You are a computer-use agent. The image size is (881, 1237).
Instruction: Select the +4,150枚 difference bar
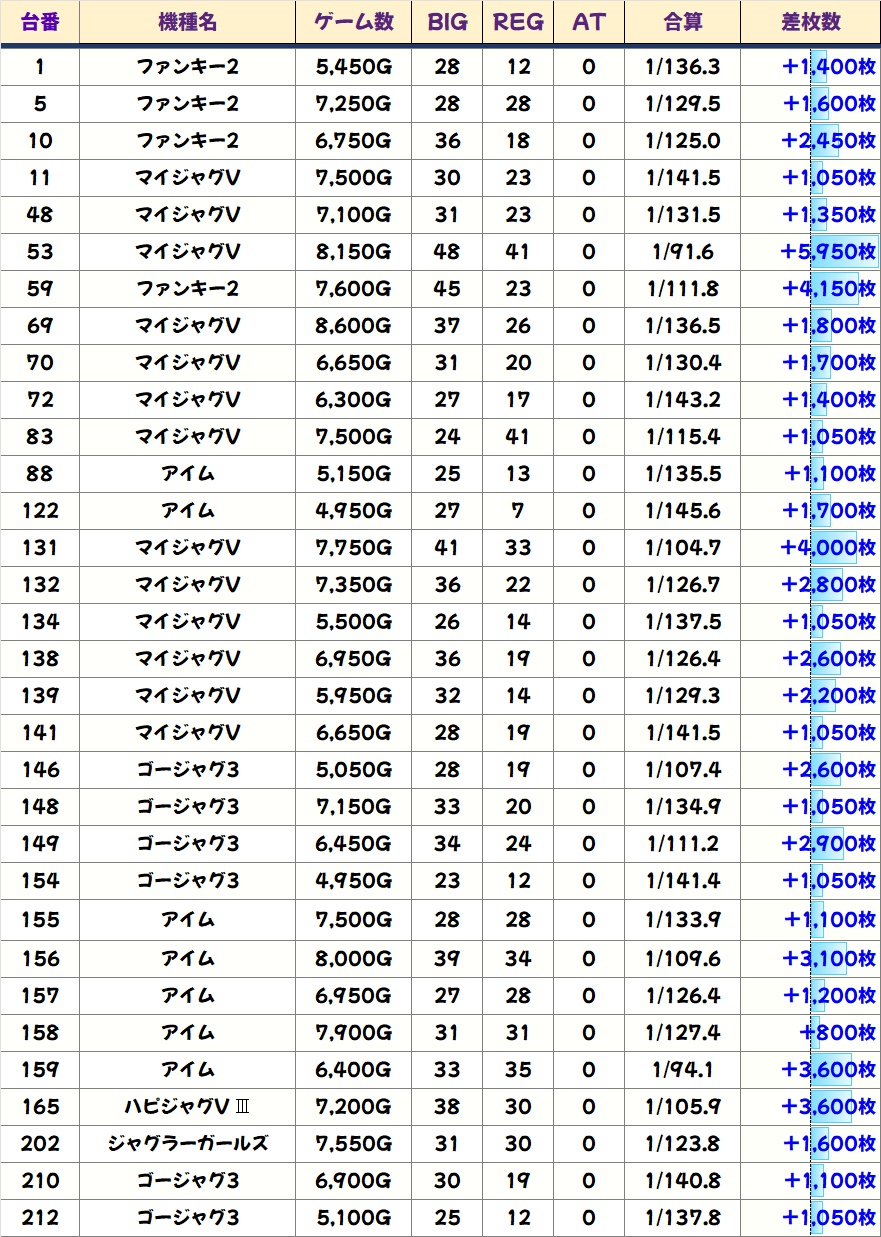coord(827,289)
